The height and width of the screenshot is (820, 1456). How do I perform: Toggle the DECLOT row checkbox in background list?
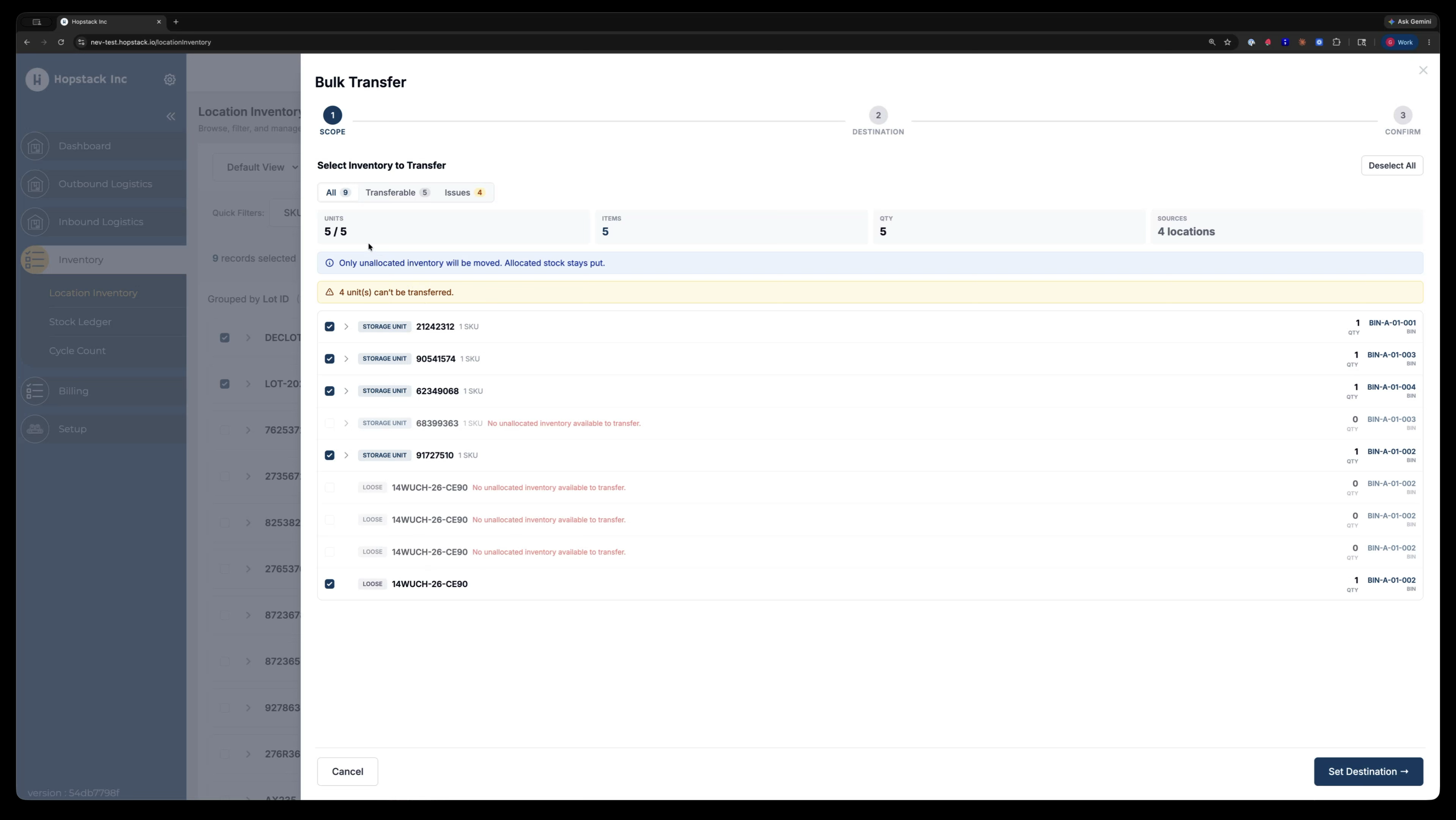(x=224, y=338)
